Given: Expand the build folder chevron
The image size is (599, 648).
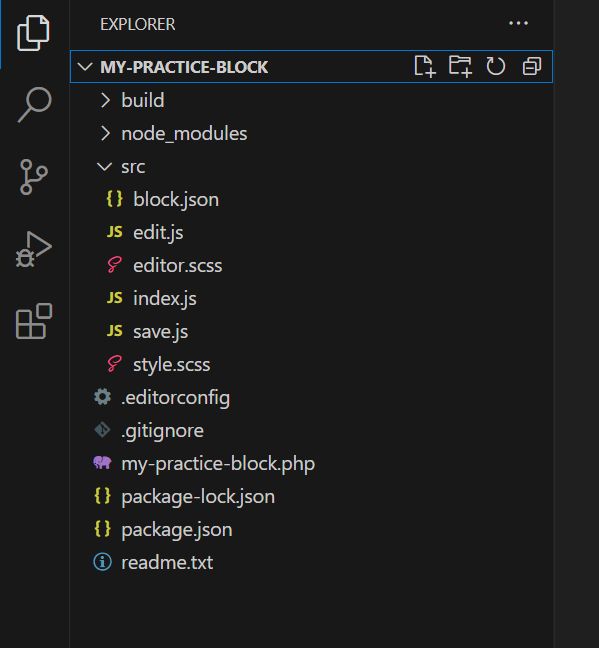Looking at the screenshot, I should (105, 100).
